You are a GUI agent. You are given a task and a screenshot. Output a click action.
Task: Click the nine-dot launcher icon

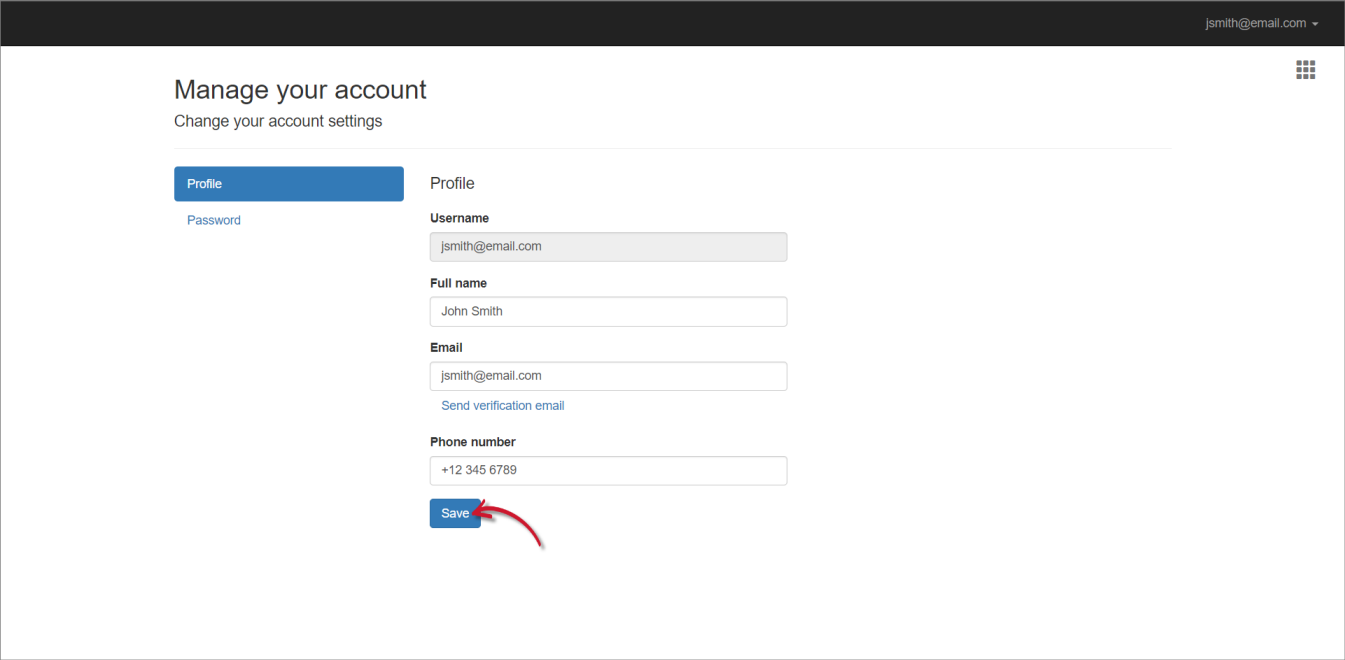click(x=1305, y=69)
